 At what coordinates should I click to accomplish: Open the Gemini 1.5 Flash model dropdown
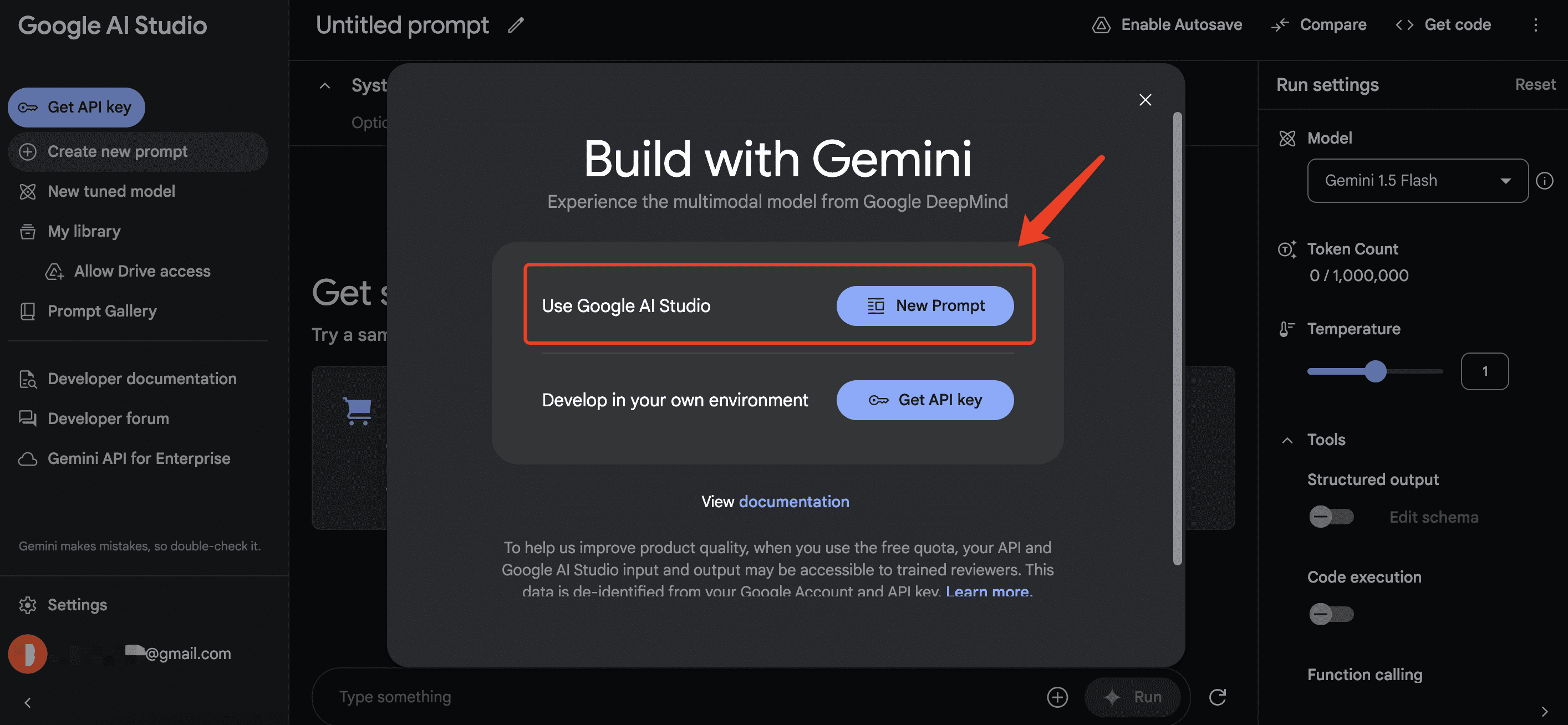[1417, 181]
